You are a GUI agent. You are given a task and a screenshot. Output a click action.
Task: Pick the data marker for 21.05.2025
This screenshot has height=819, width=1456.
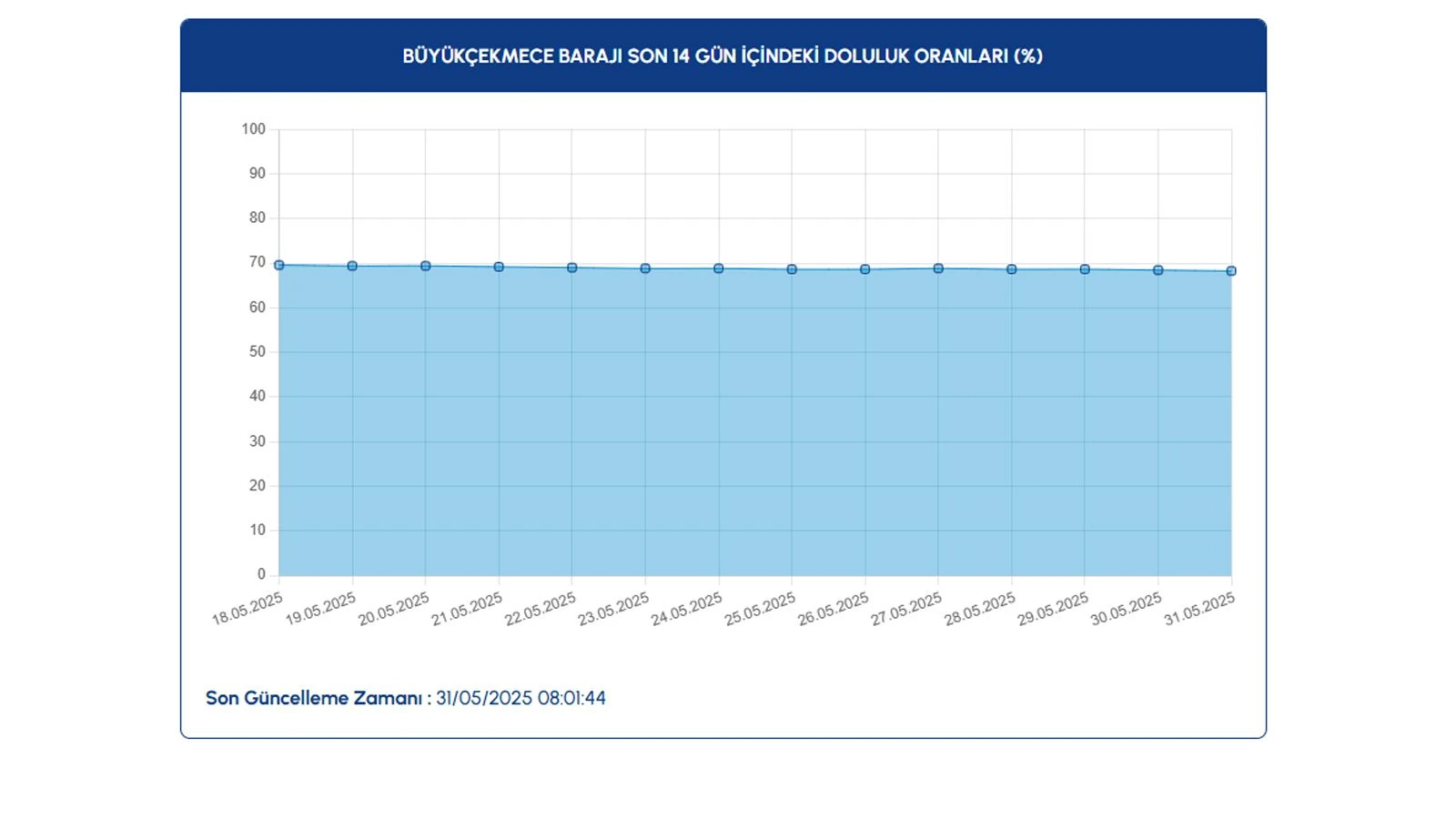pos(499,268)
